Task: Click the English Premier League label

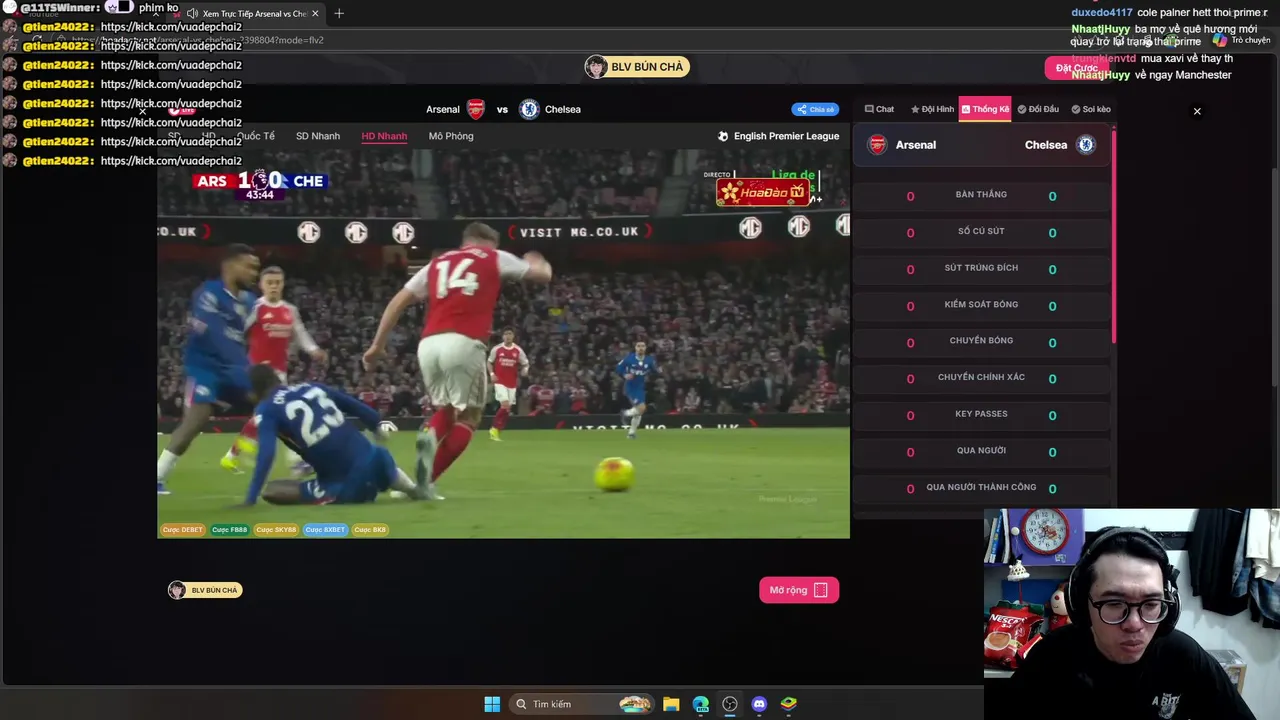Action: click(x=786, y=136)
